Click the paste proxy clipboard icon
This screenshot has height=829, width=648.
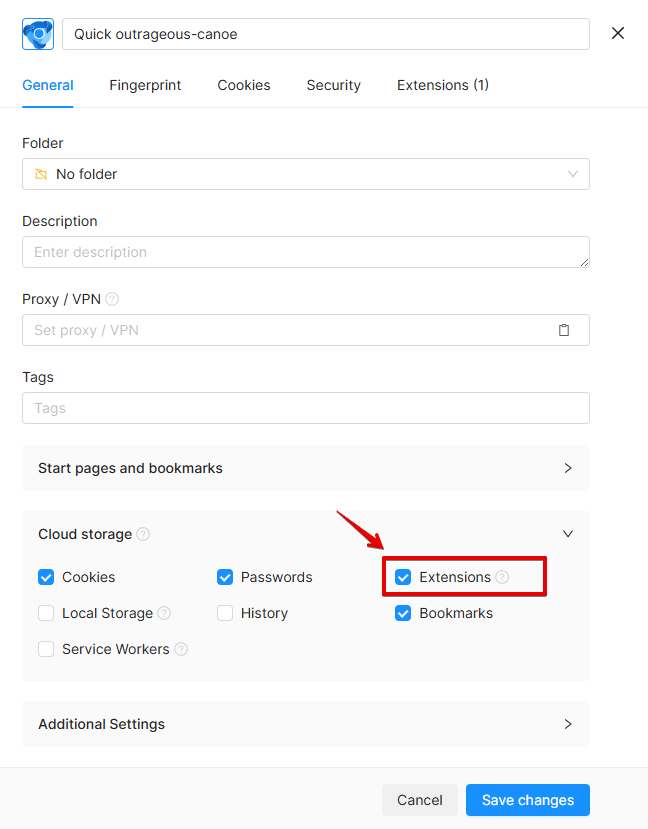click(564, 330)
